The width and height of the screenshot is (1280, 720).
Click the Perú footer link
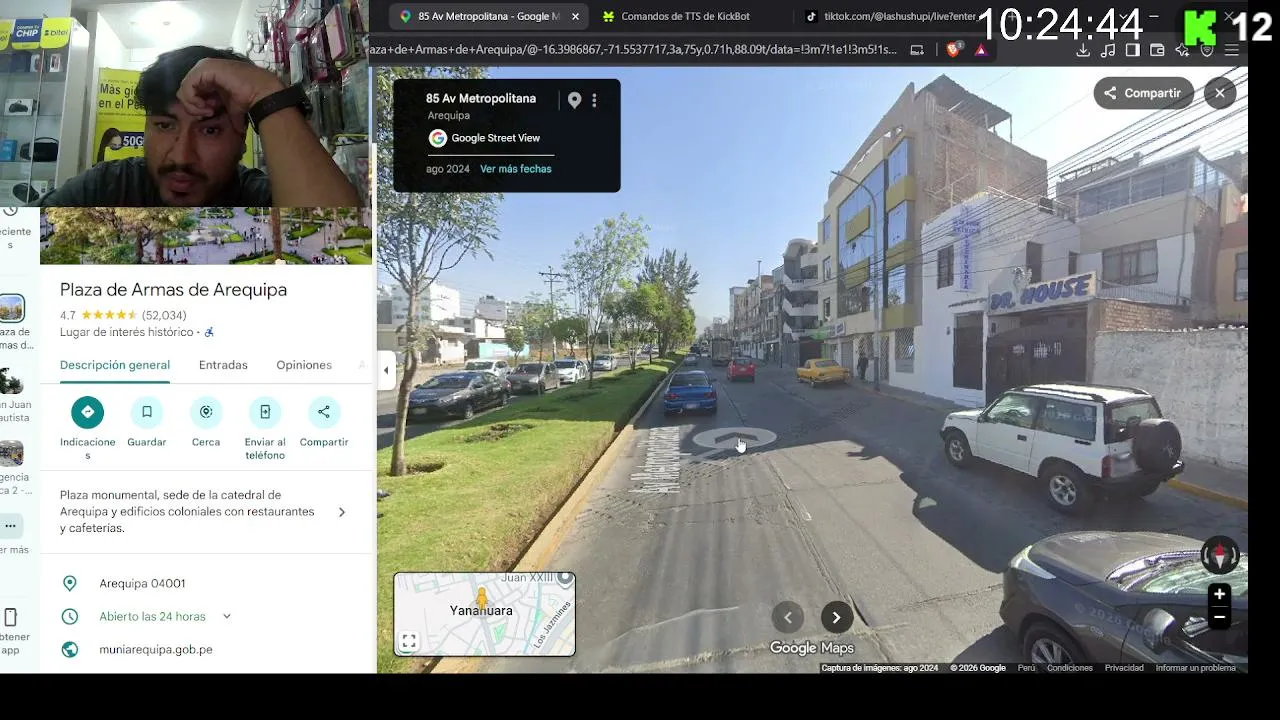1027,668
